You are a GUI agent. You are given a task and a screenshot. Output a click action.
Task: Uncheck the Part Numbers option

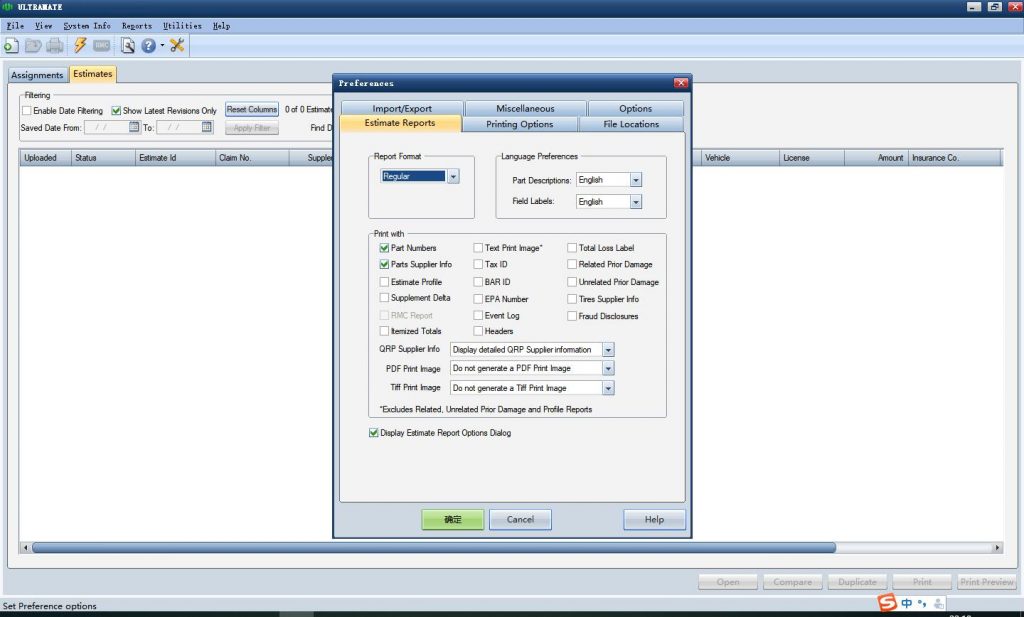(x=383, y=248)
